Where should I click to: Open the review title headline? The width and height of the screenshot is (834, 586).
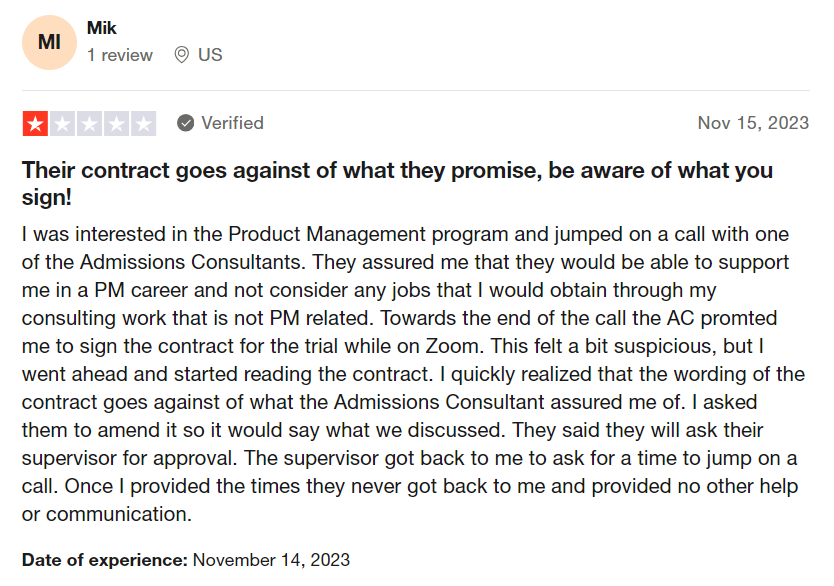pos(397,183)
